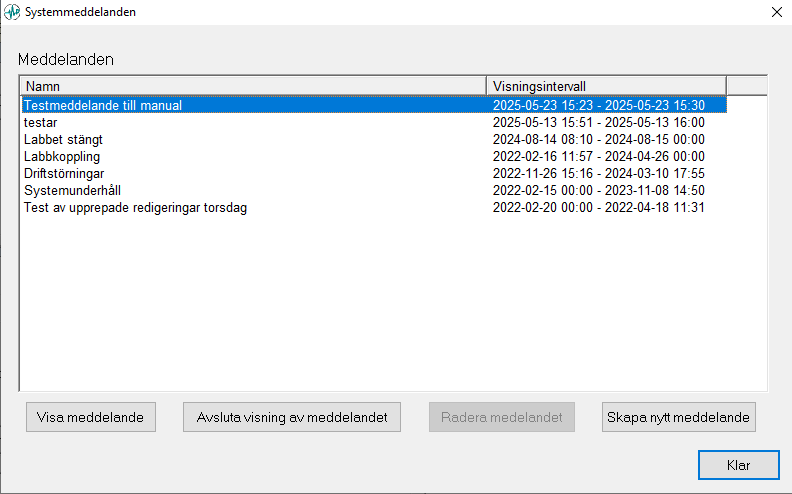Click the interval cell starting 2024-08-14 08:10
792x494 pixels.
coord(598,139)
